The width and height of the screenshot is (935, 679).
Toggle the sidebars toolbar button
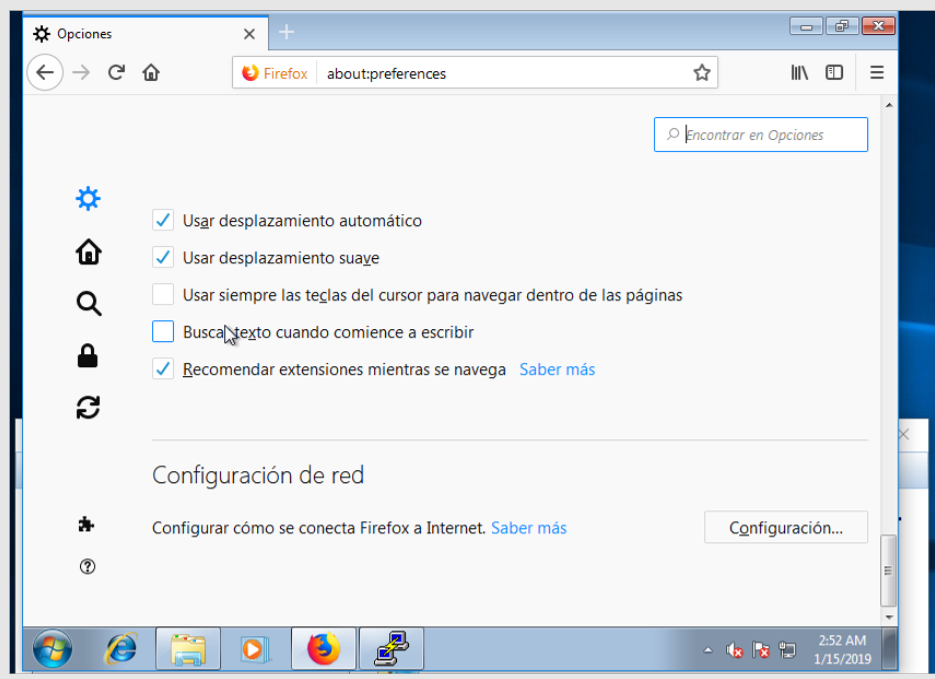834,73
